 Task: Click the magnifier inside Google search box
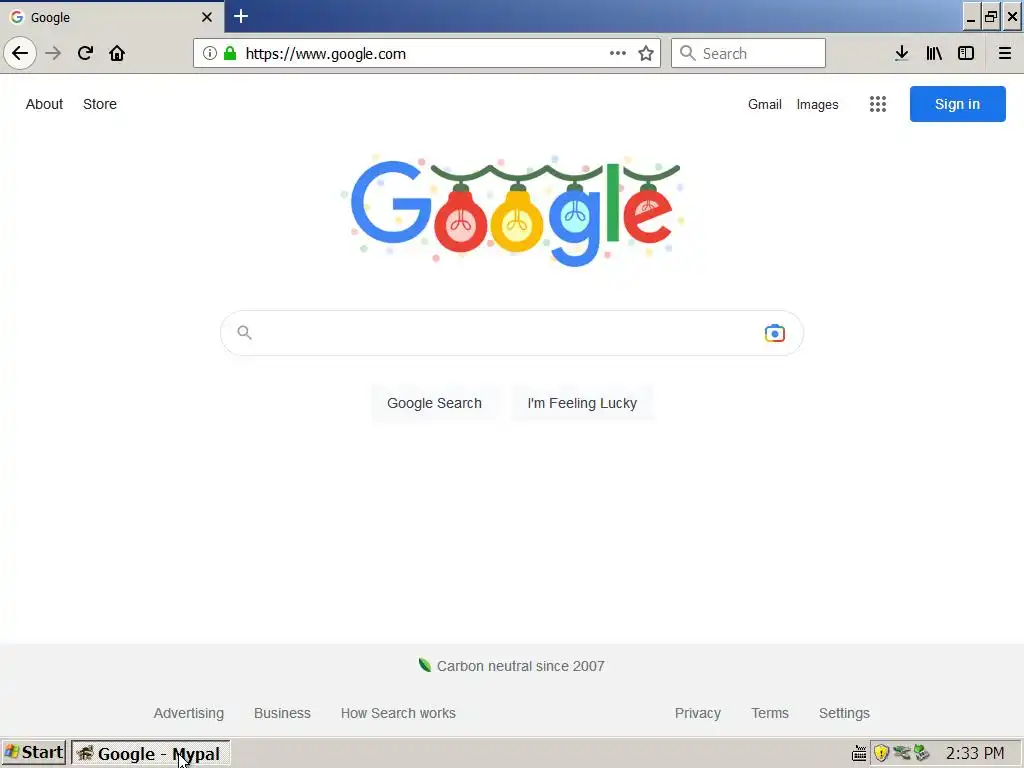pyautogui.click(x=244, y=332)
